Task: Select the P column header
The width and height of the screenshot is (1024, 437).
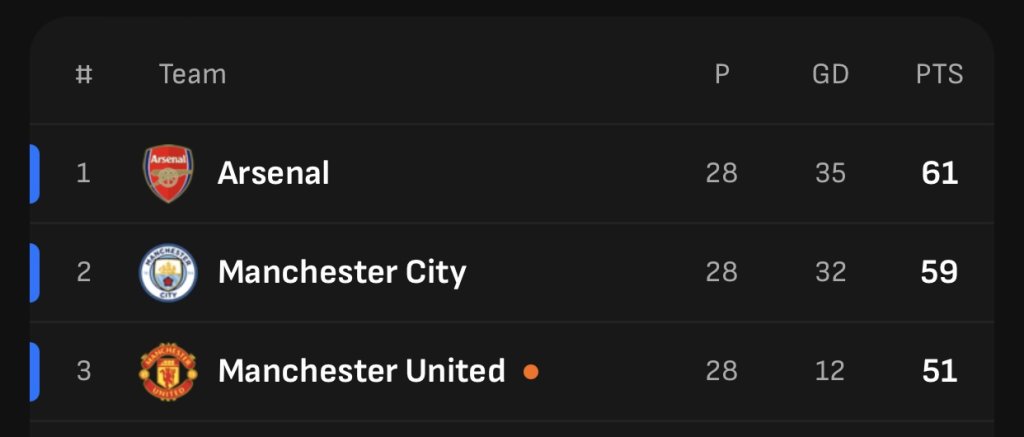Action: [722, 74]
